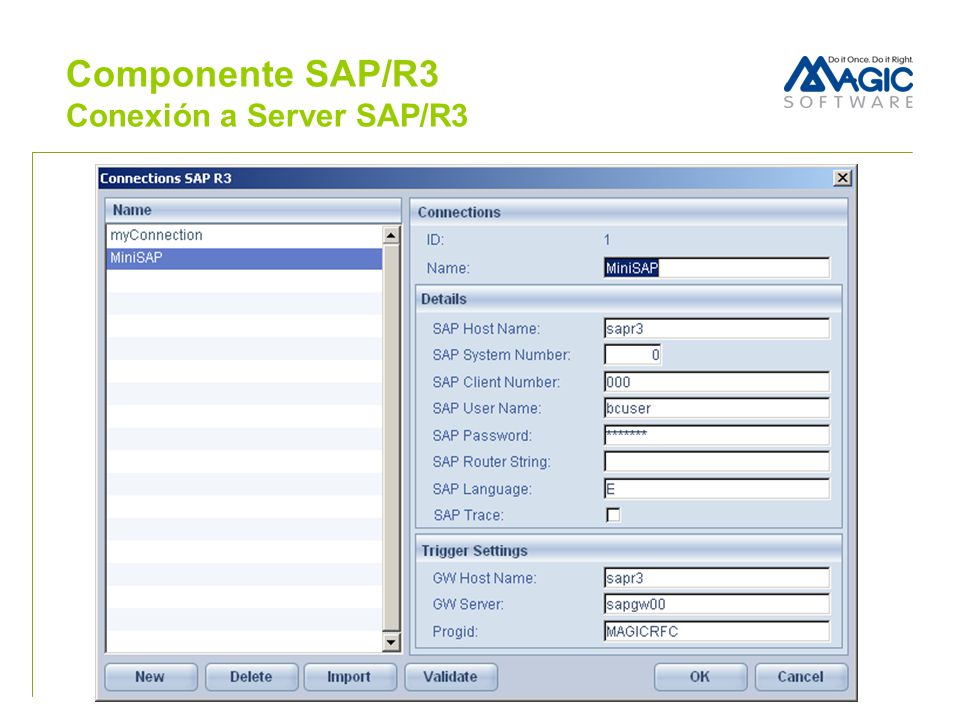Click the SAP System Number field
This screenshot has width=960, height=720.
(632, 355)
